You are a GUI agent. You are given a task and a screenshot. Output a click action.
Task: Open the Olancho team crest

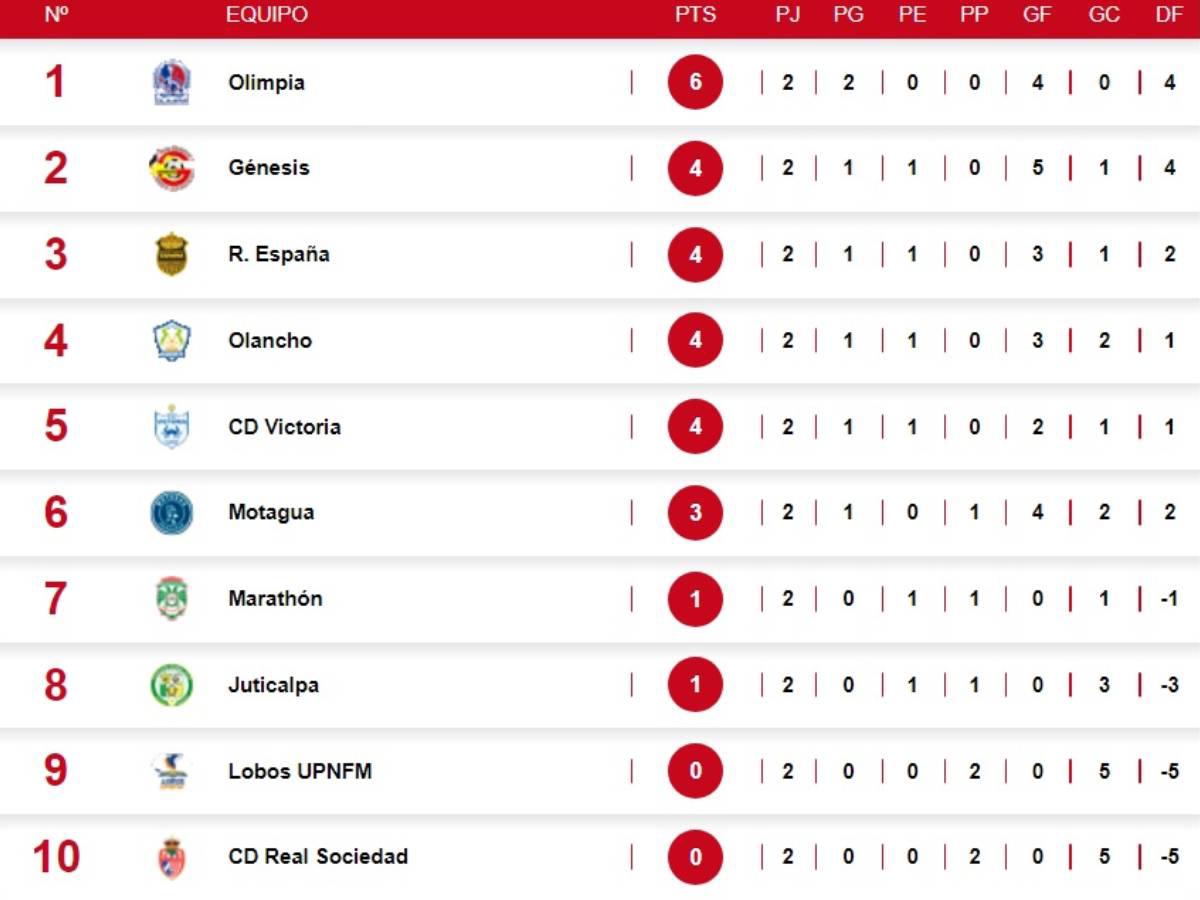172,340
